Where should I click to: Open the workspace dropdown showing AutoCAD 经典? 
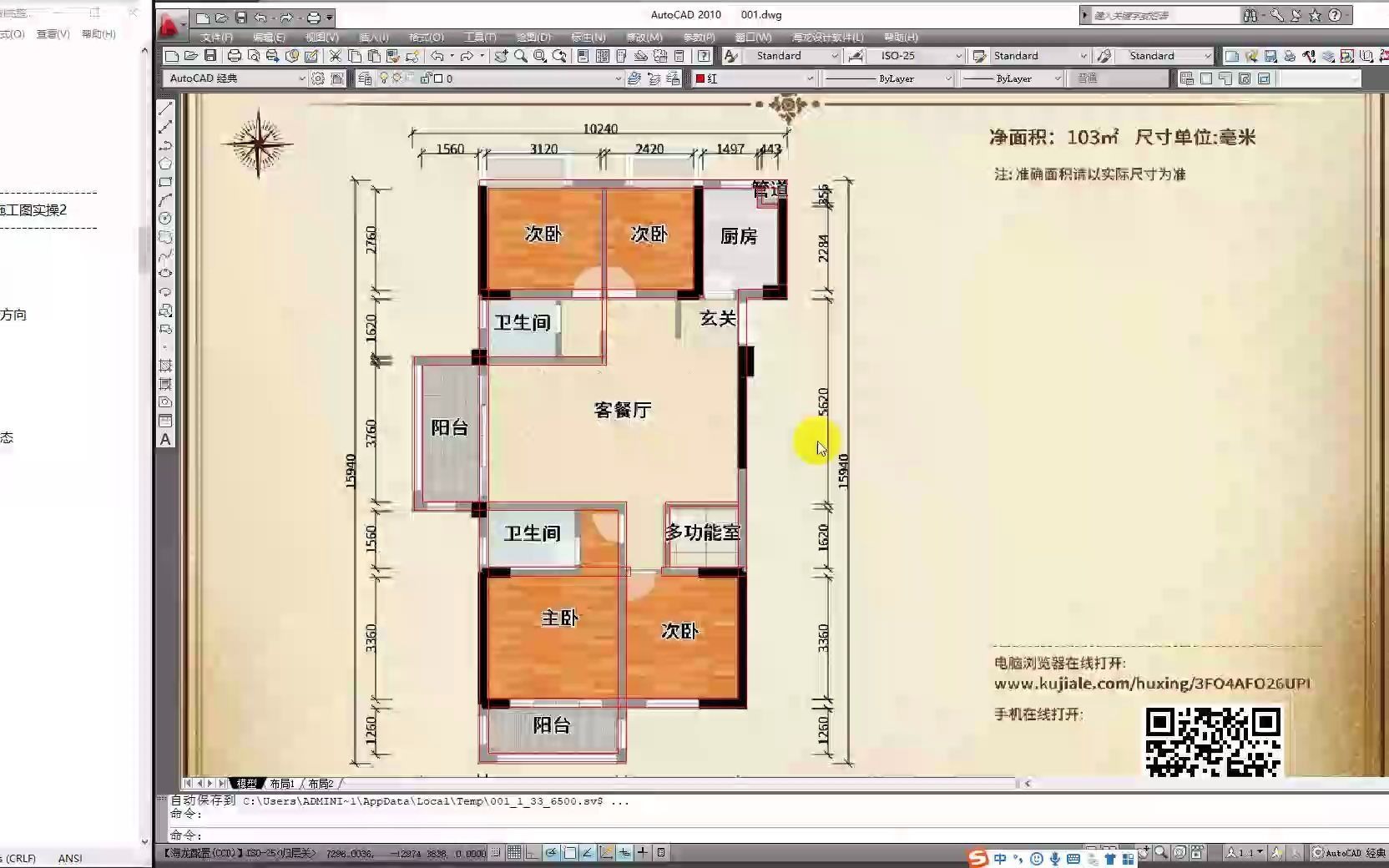[301, 78]
